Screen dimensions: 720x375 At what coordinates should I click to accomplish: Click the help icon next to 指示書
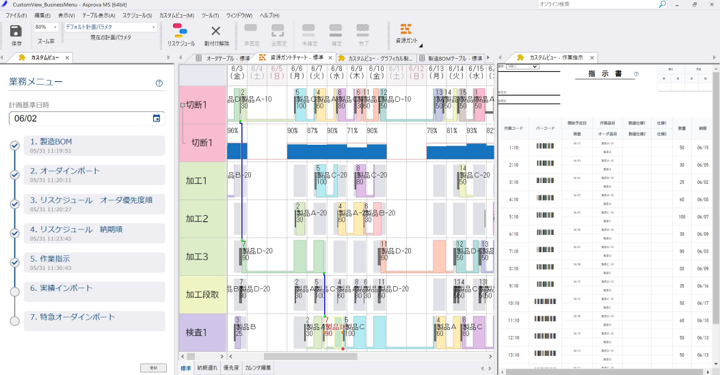(x=636, y=74)
